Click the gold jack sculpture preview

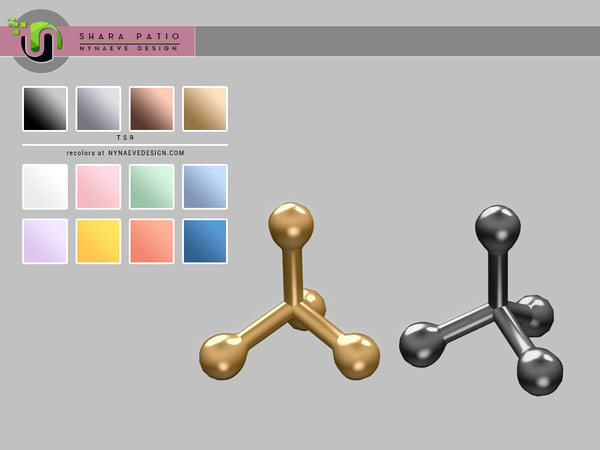[x=291, y=300]
